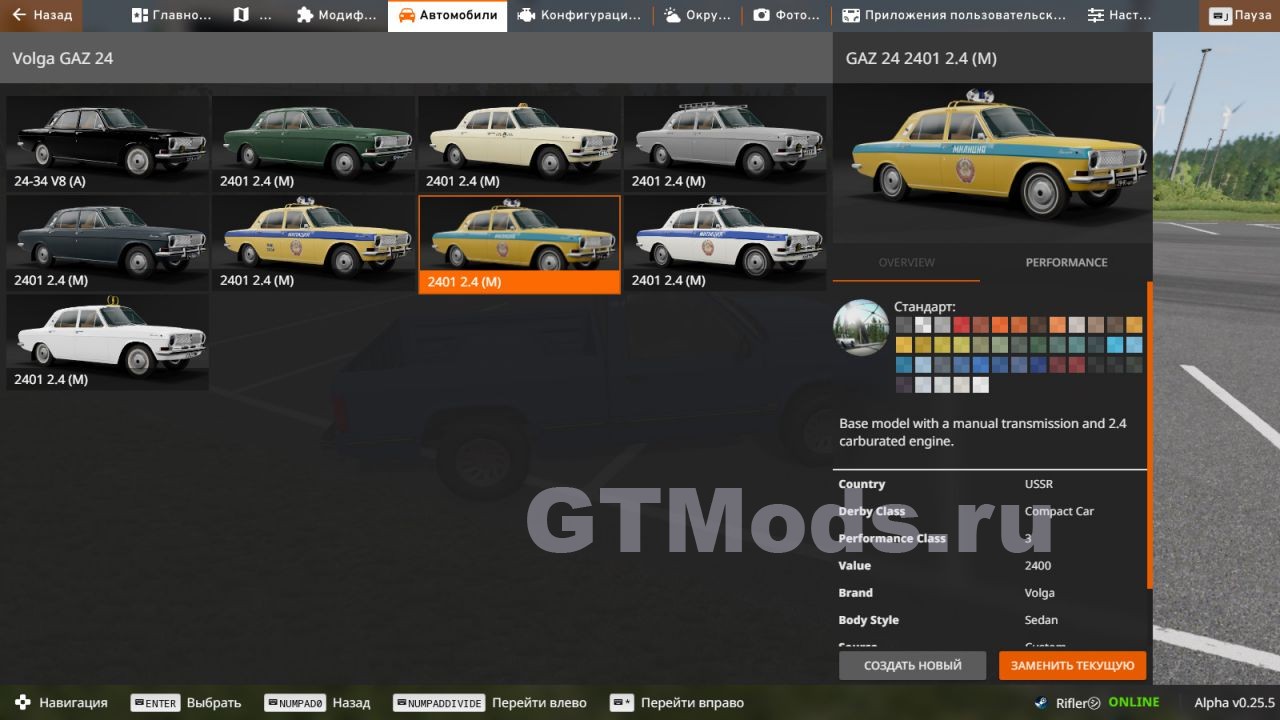
Task: Select the highlighted yellow-teal militia 2401 card
Action: coord(520,244)
